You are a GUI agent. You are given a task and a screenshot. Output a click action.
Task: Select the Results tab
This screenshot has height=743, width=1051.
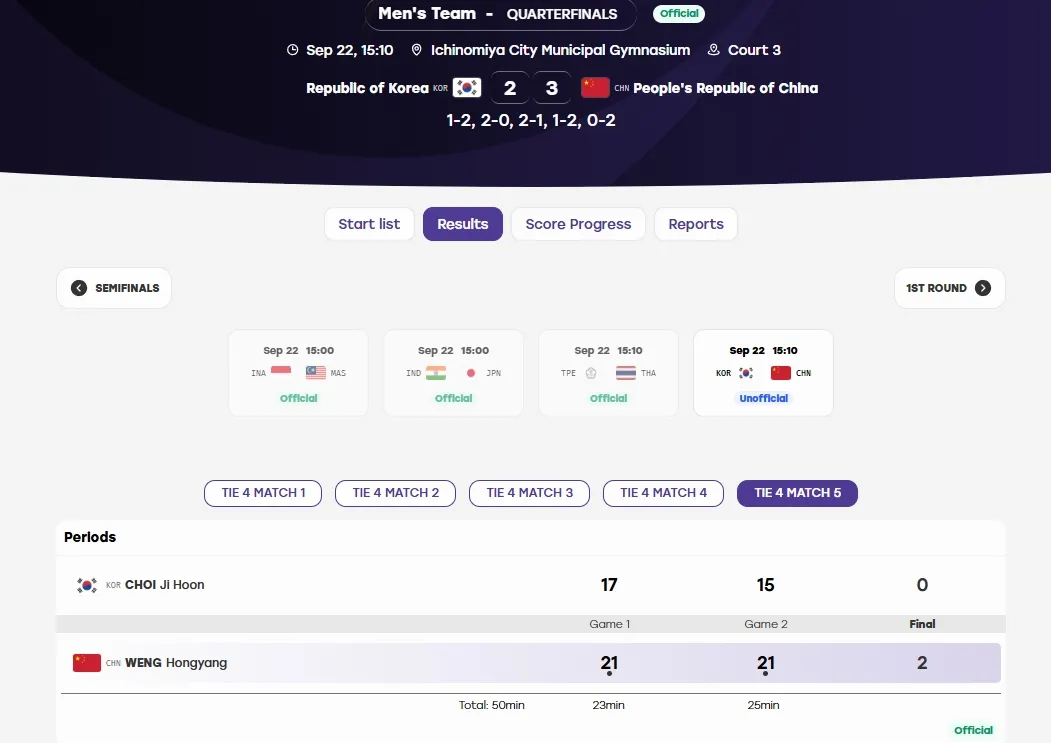tap(462, 224)
